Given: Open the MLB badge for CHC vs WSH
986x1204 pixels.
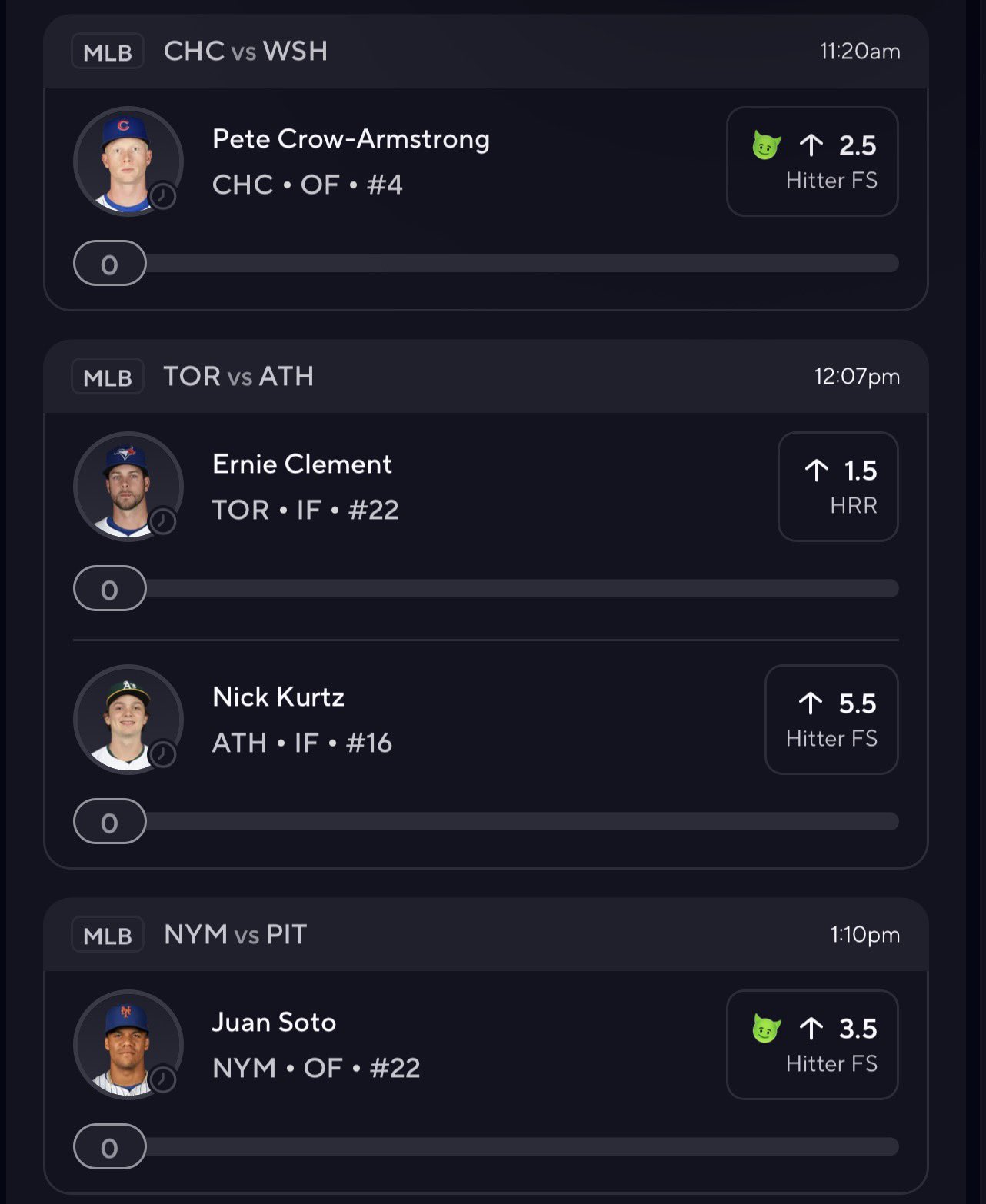Looking at the screenshot, I should pos(108,52).
